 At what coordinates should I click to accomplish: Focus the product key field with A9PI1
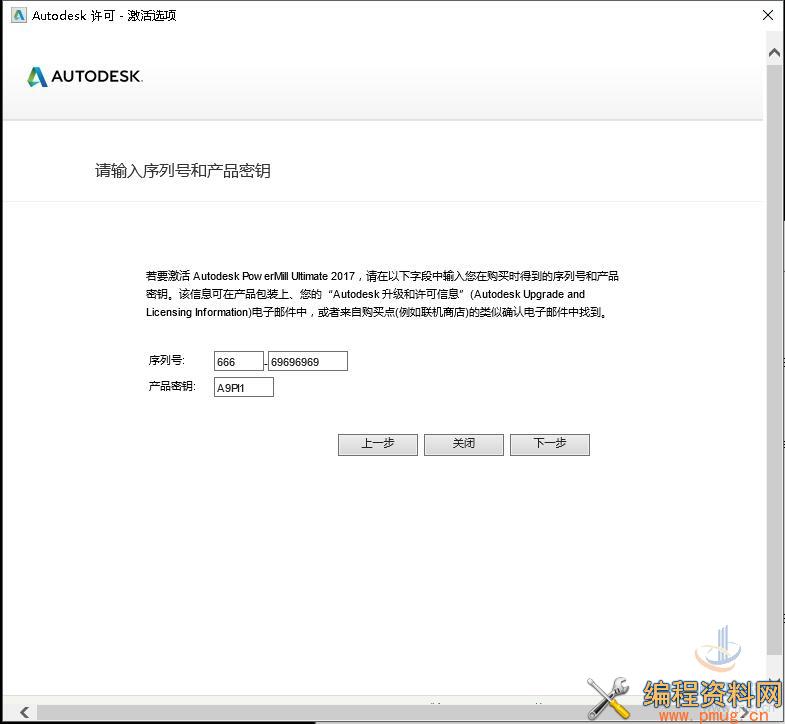click(x=244, y=387)
